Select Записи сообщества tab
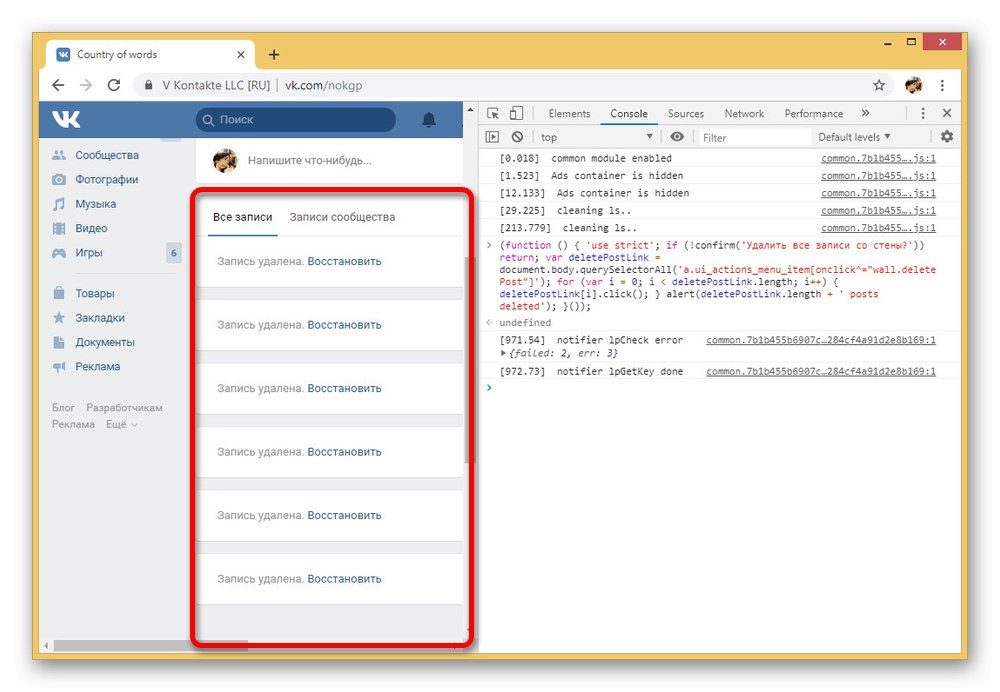 pyautogui.click(x=342, y=217)
